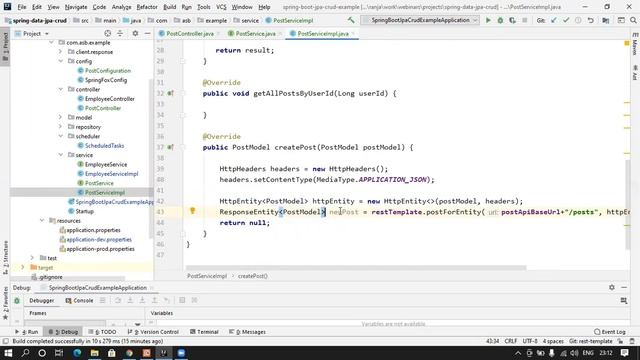Open the Event Log
640x360 pixels.
click(610, 332)
